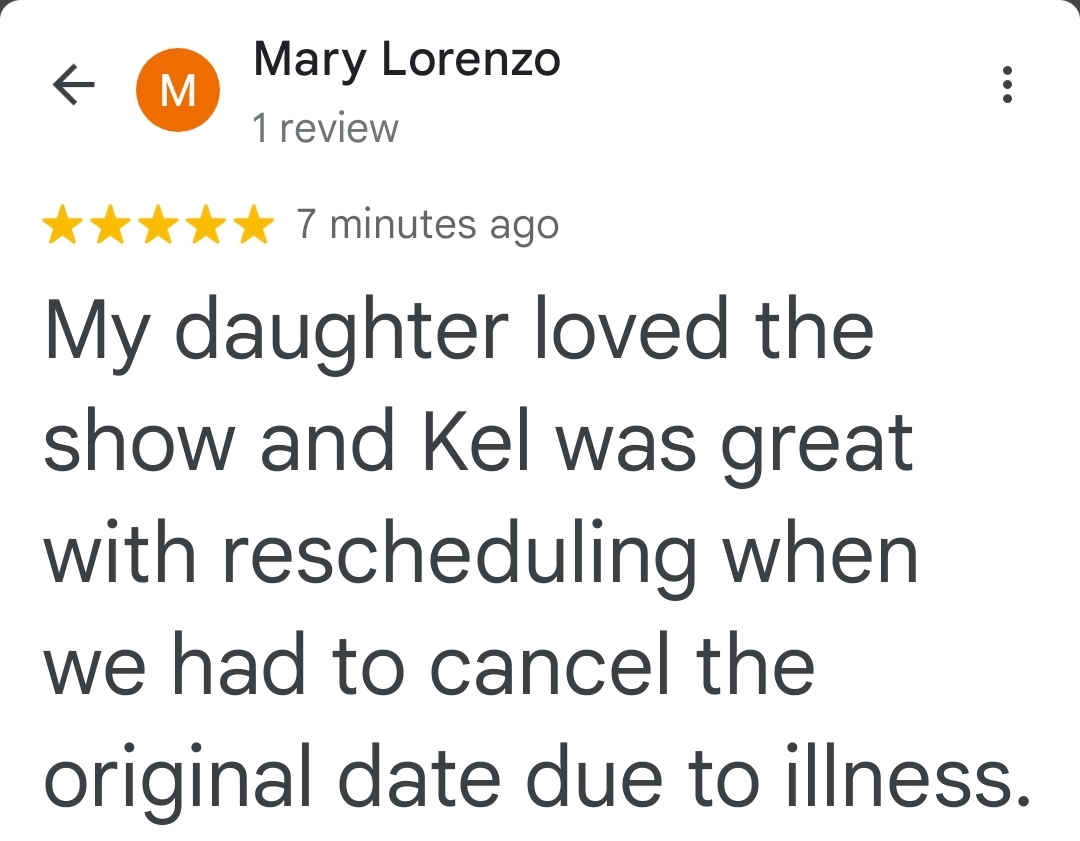This screenshot has width=1080, height=841.
Task: Open Mary Lorenzo's profile name
Action: pos(407,61)
